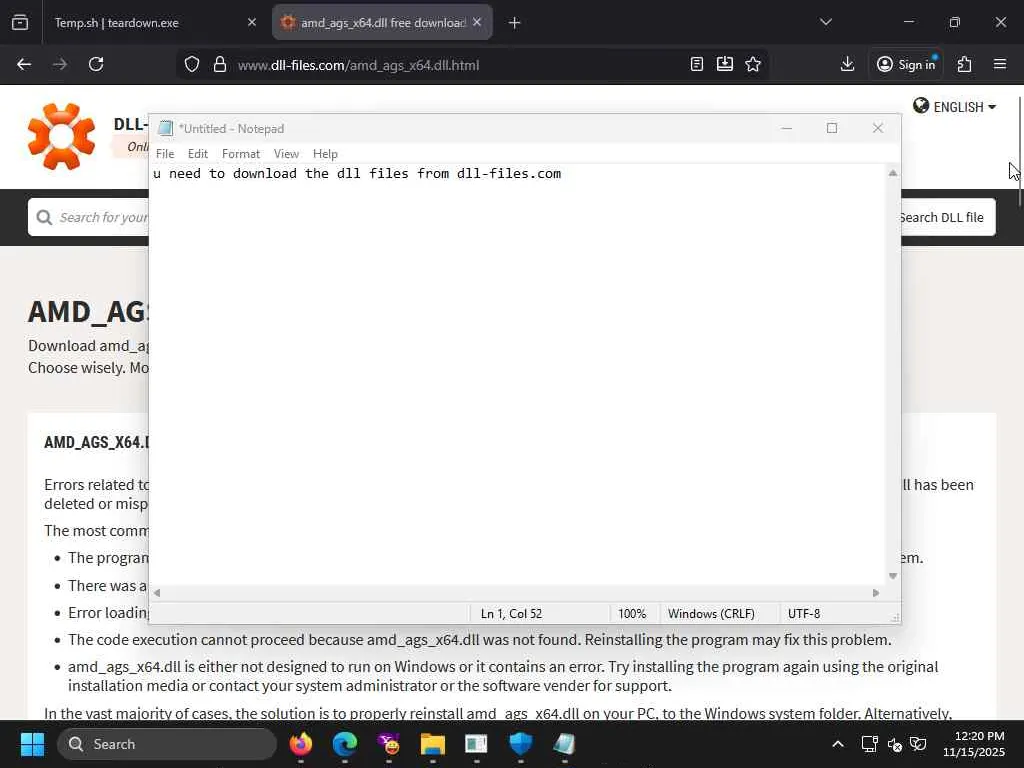Open Firefox extensions puzzle icon

pos(965,64)
